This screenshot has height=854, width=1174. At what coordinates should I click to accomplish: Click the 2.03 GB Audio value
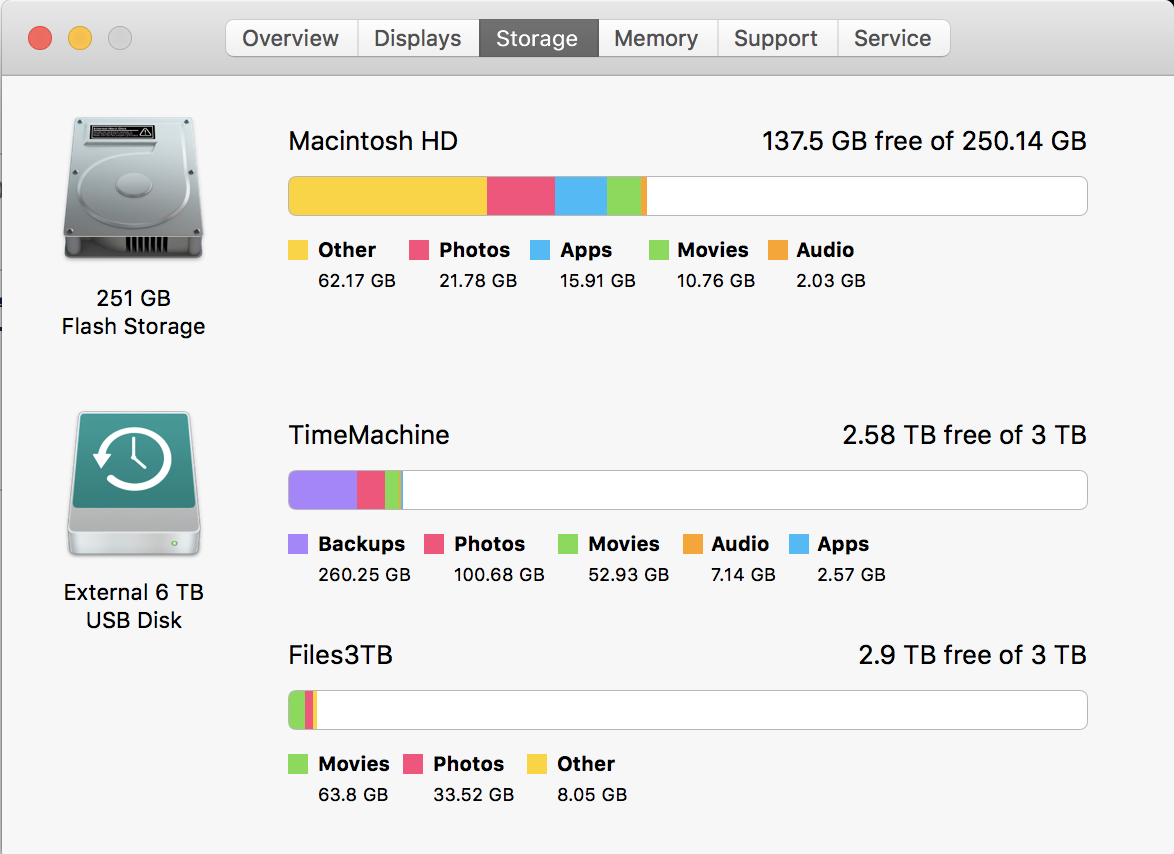pyautogui.click(x=830, y=281)
